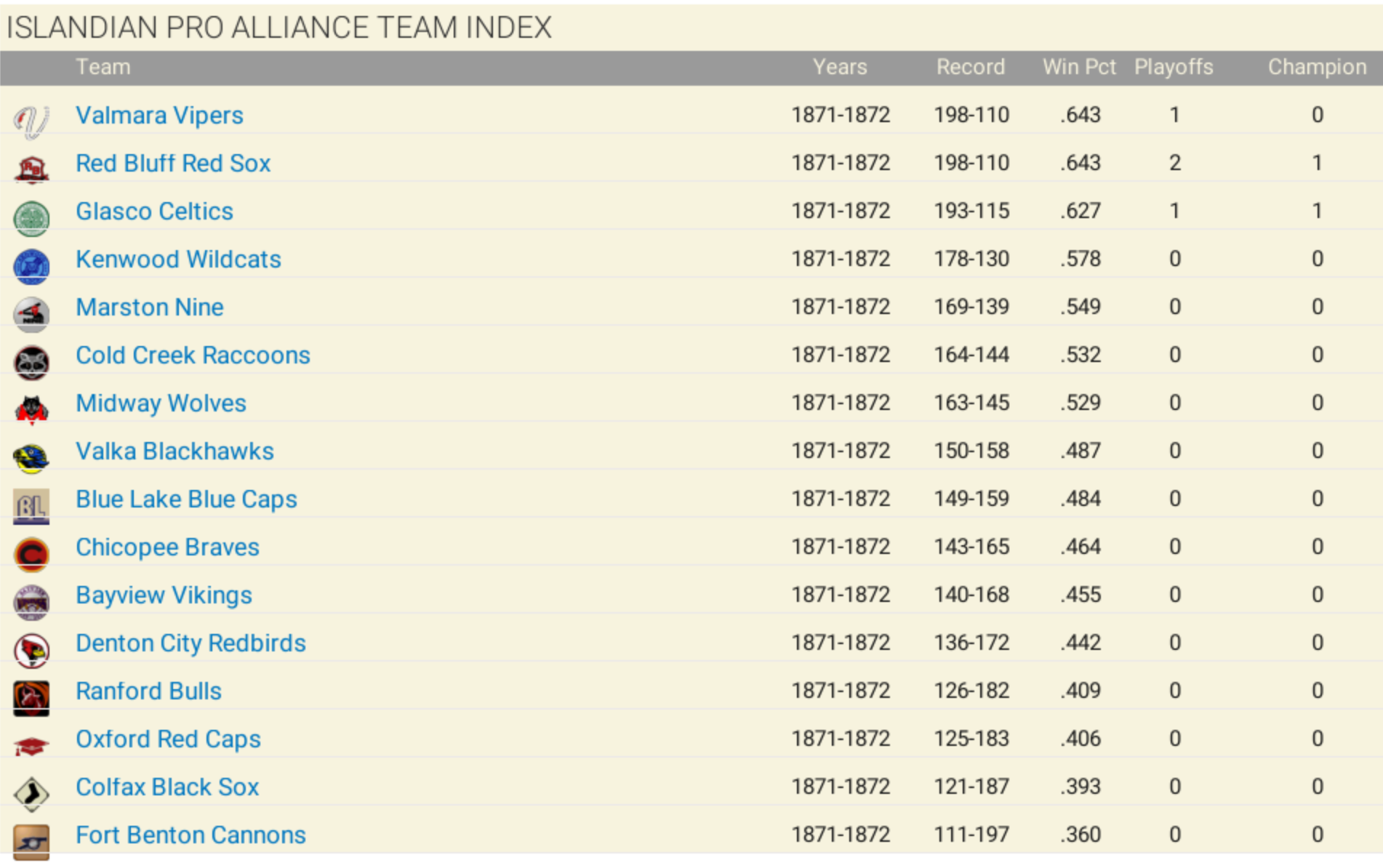Go to the Bayview Vikings page

[164, 595]
